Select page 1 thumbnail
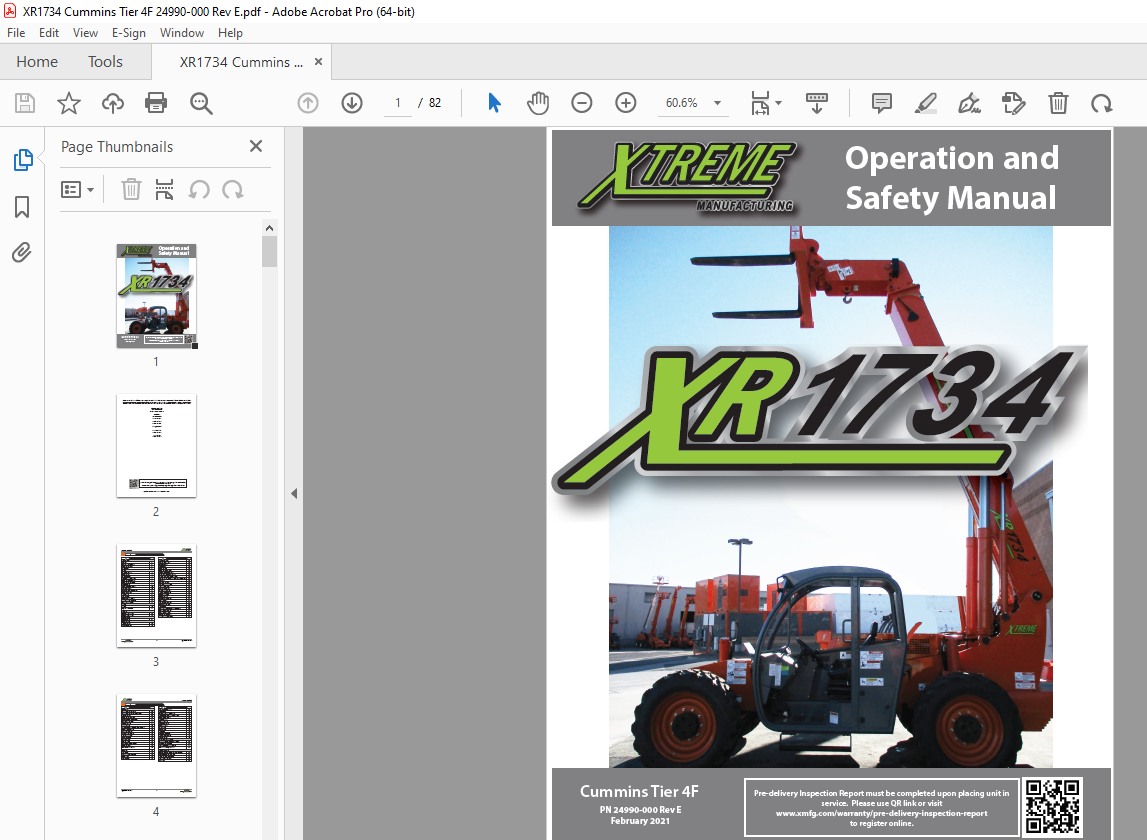The image size is (1147, 840). coord(157,296)
